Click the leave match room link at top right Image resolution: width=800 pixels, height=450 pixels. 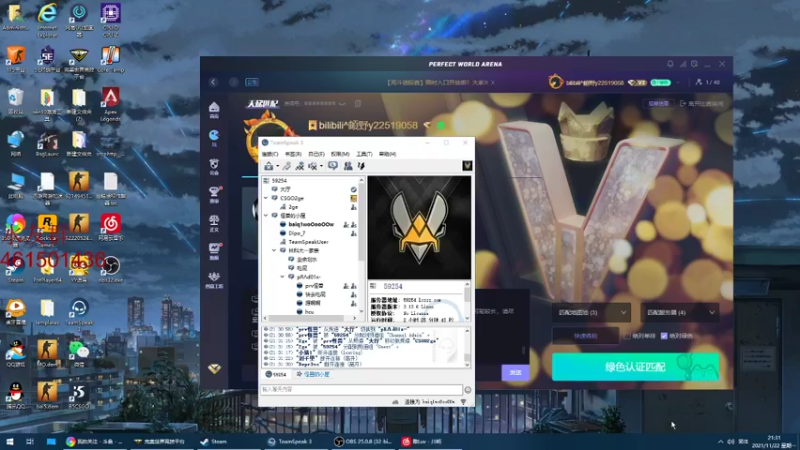[x=702, y=104]
